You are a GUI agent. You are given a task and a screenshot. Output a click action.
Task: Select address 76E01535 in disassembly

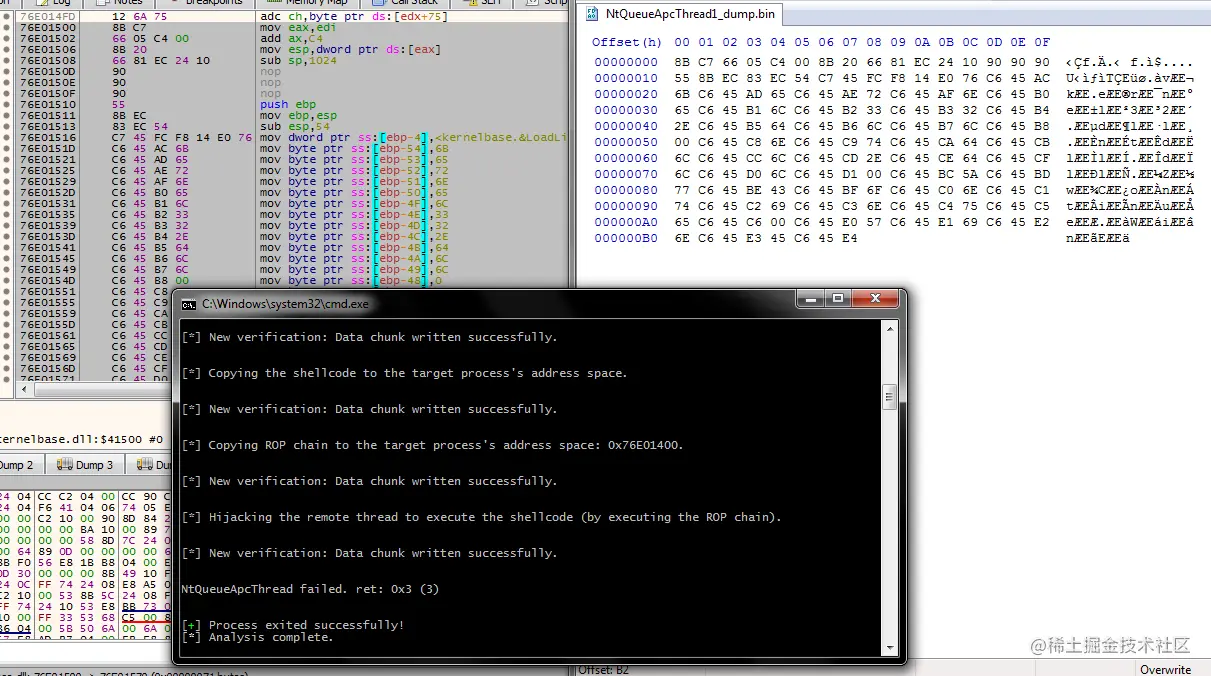[48, 215]
